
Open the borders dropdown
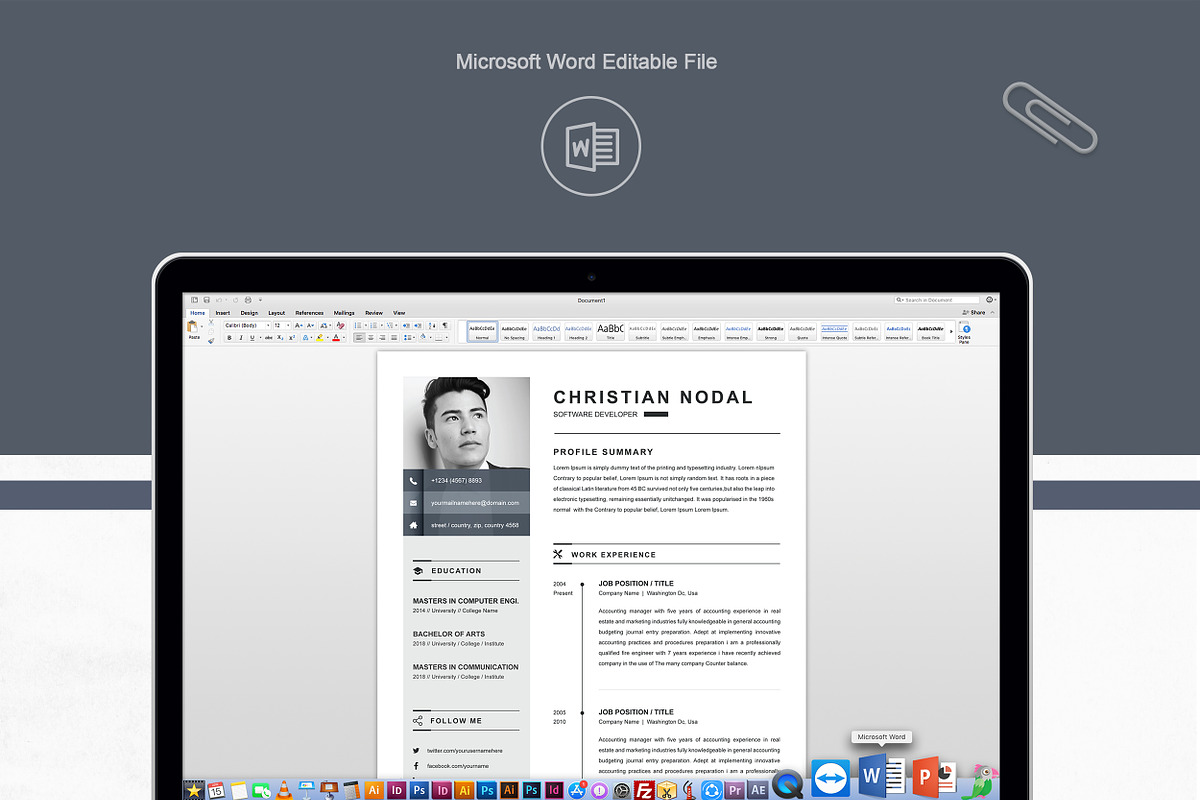[x=446, y=338]
